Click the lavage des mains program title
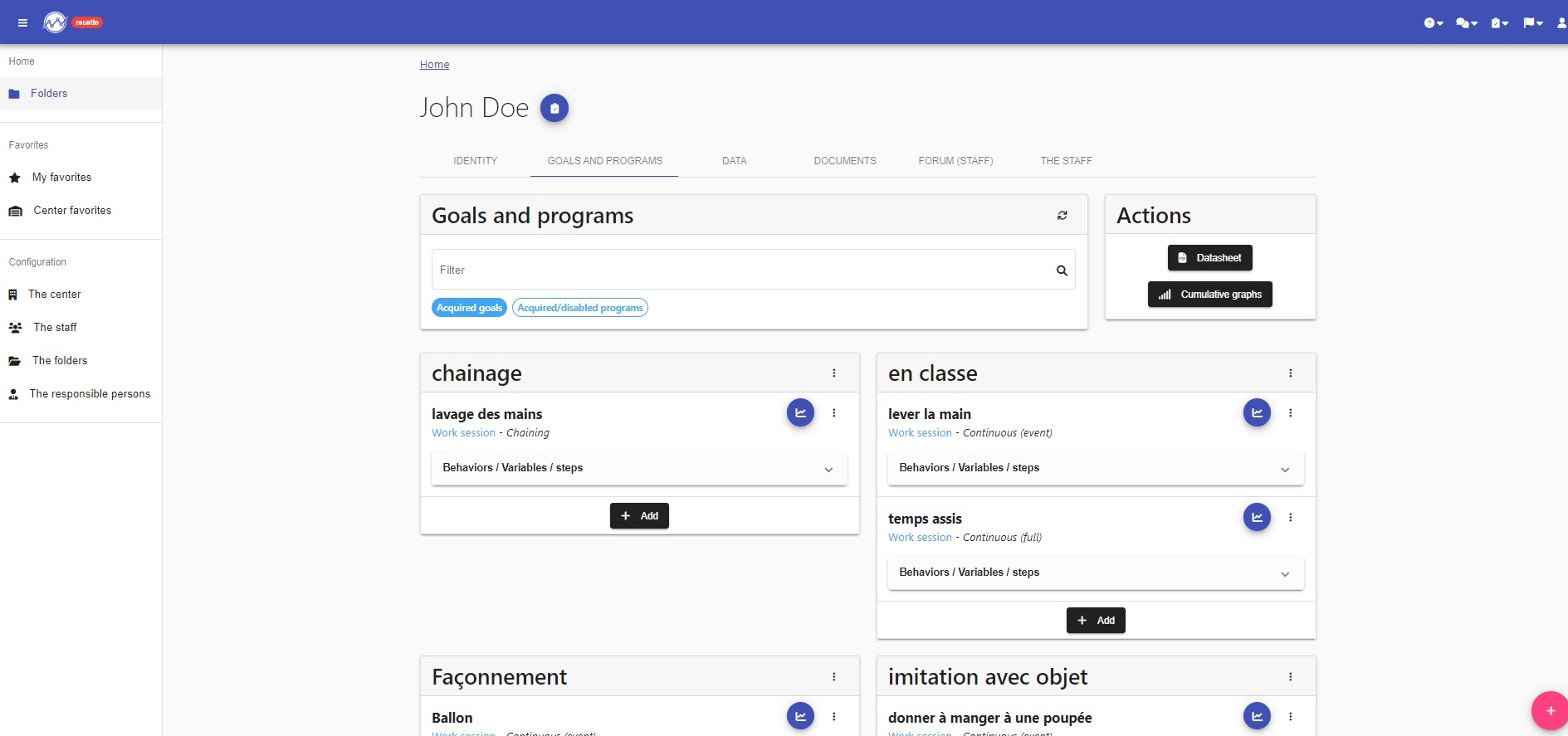 pyautogui.click(x=486, y=414)
